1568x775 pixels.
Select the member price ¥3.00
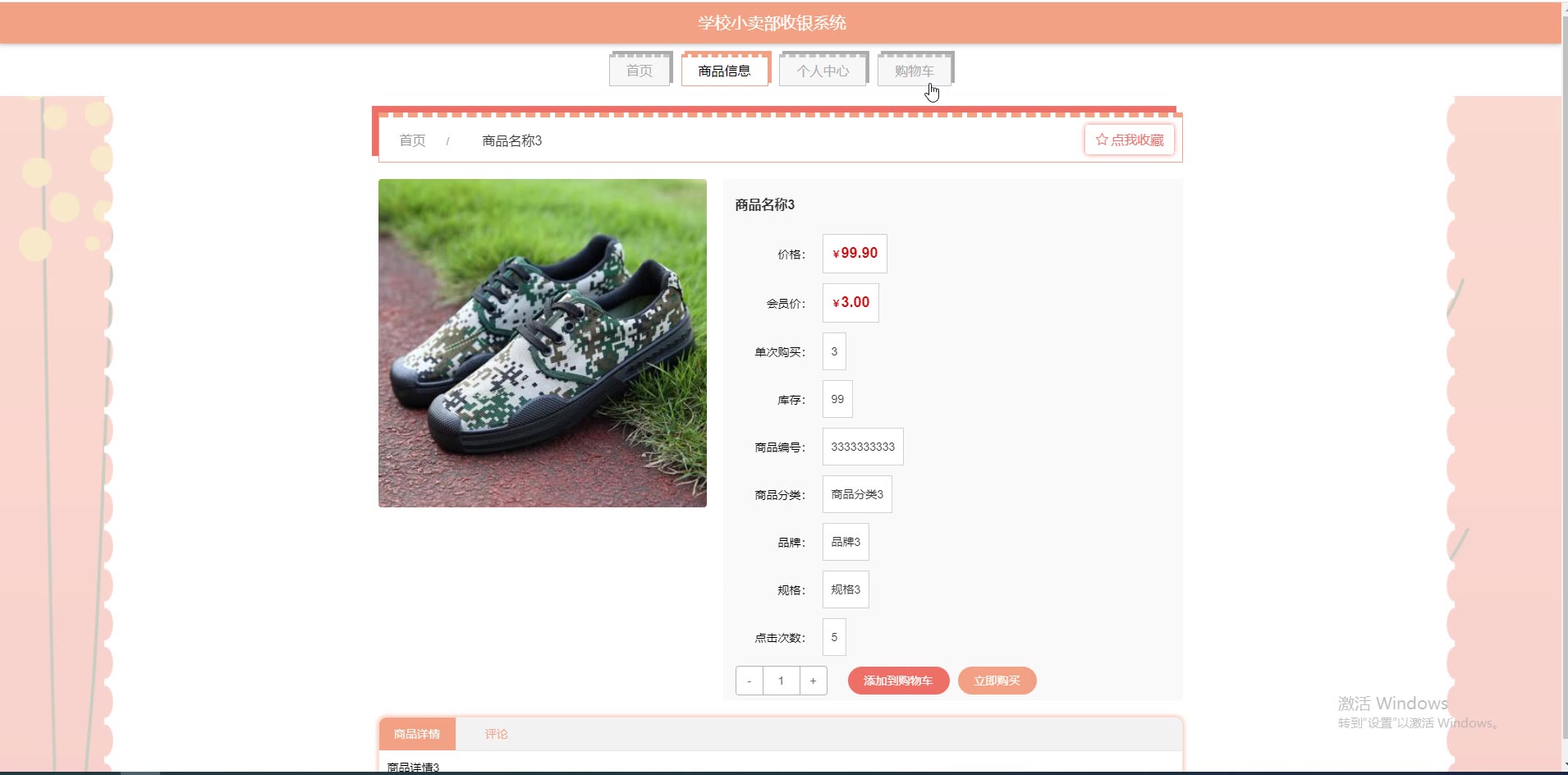click(x=850, y=303)
